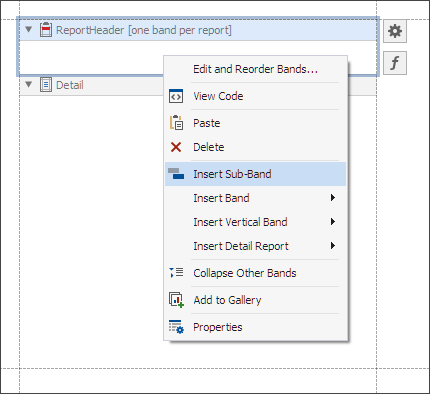Open the expression editor f button

click(395, 63)
